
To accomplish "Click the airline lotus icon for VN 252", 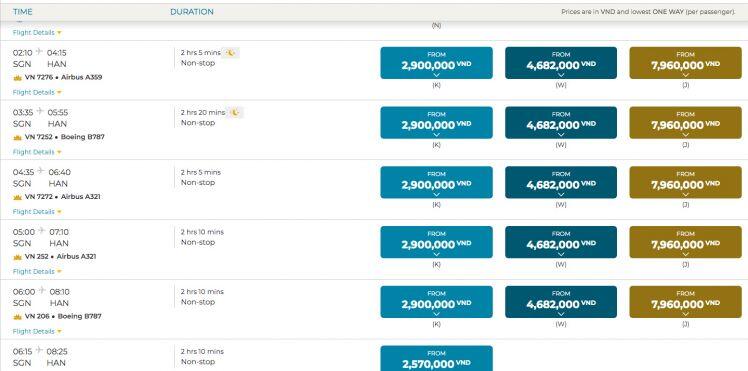I will pyautogui.click(x=18, y=257).
